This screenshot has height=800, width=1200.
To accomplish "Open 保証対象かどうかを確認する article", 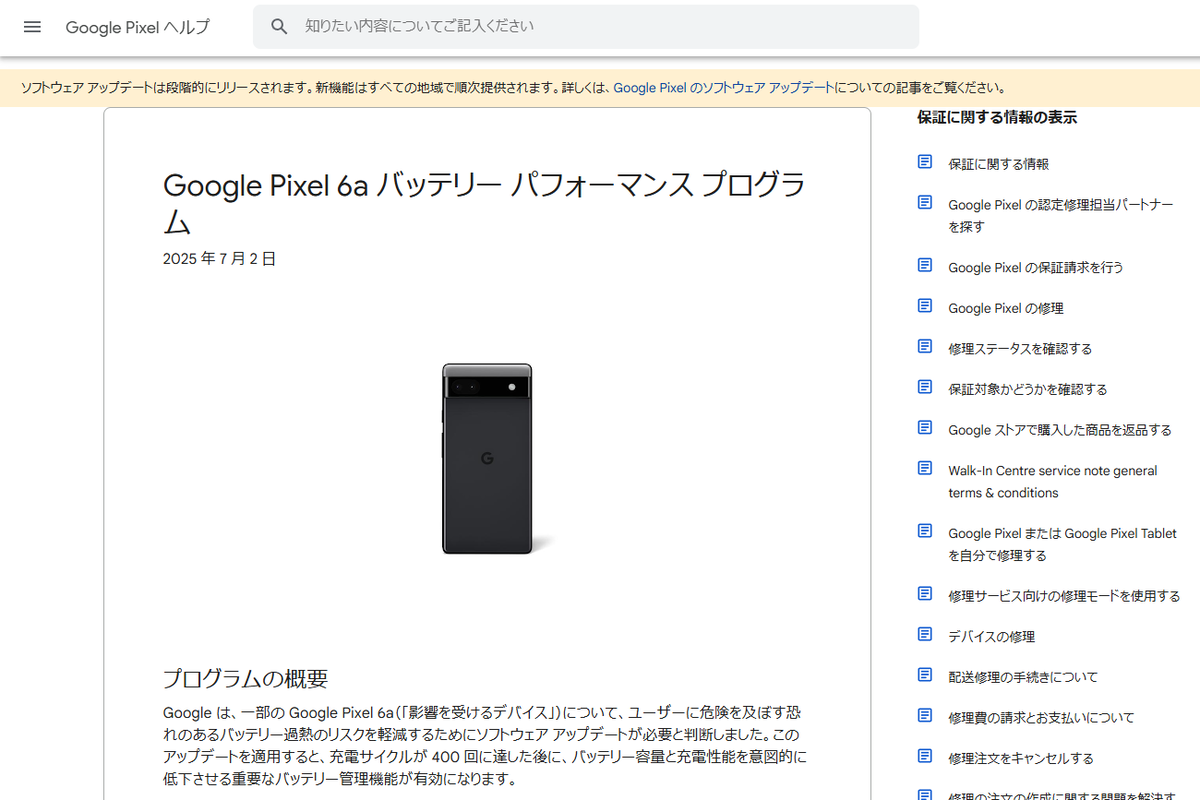I will (1028, 389).
